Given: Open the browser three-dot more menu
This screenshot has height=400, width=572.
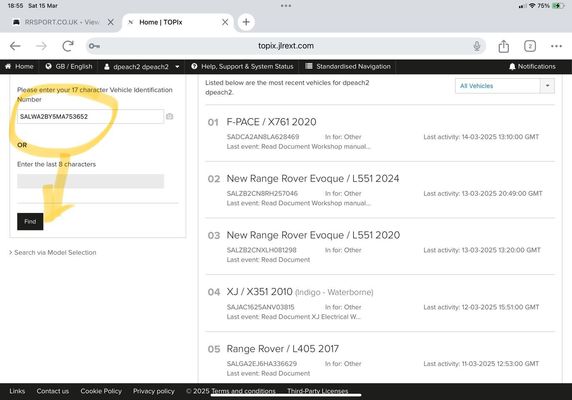Looking at the screenshot, I should click(556, 46).
